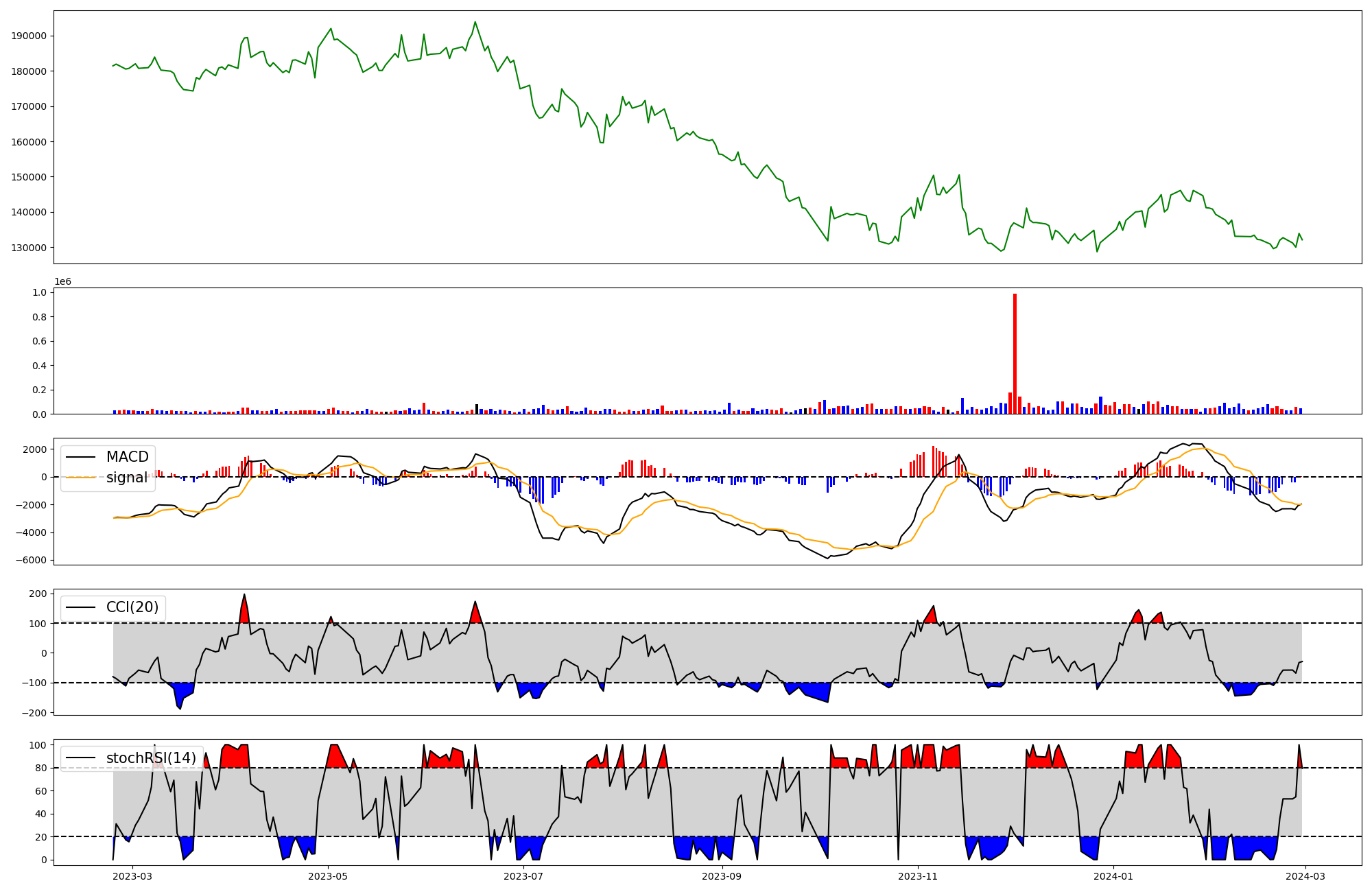
Task: Click the MACD legend entry
Action: tap(127, 457)
